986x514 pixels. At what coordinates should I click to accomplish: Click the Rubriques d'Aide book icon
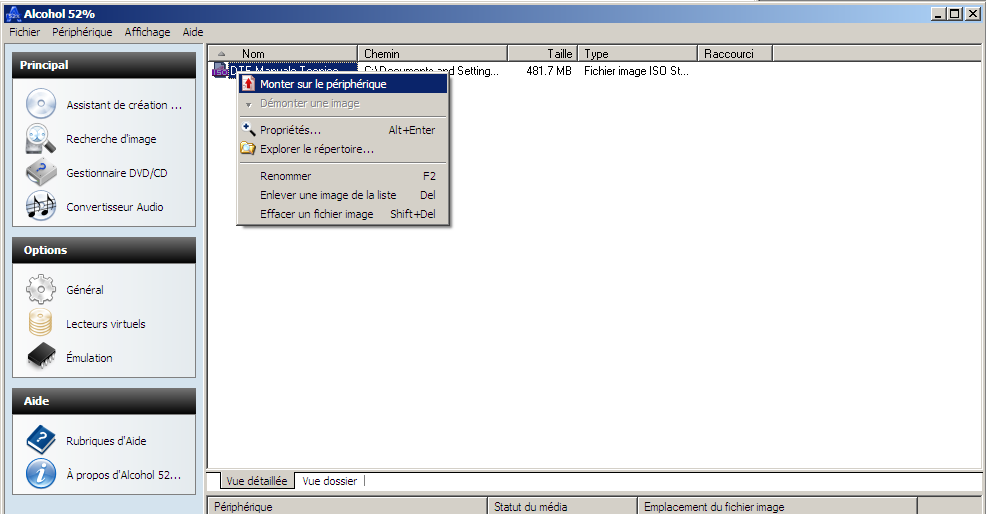tap(41, 439)
